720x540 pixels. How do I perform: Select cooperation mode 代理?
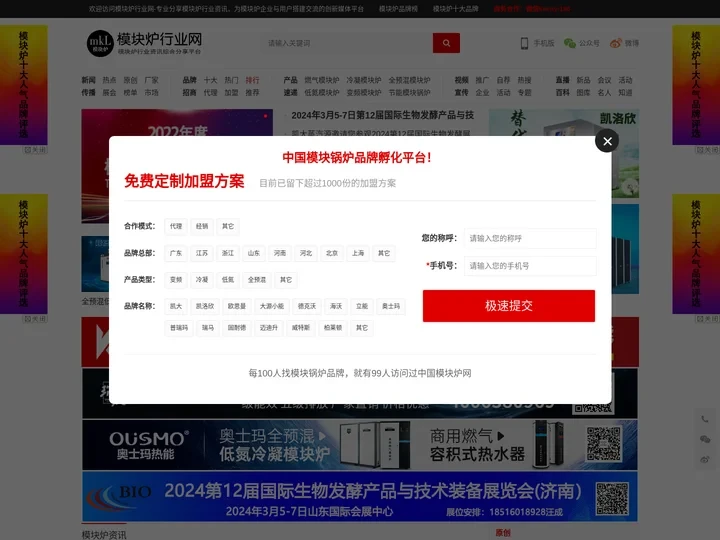point(176,226)
